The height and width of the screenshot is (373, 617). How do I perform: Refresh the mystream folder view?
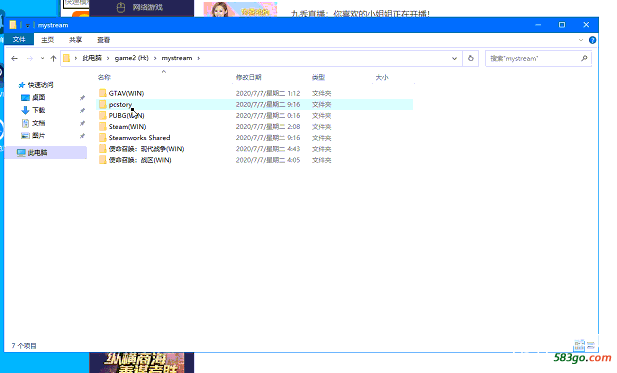point(471,59)
